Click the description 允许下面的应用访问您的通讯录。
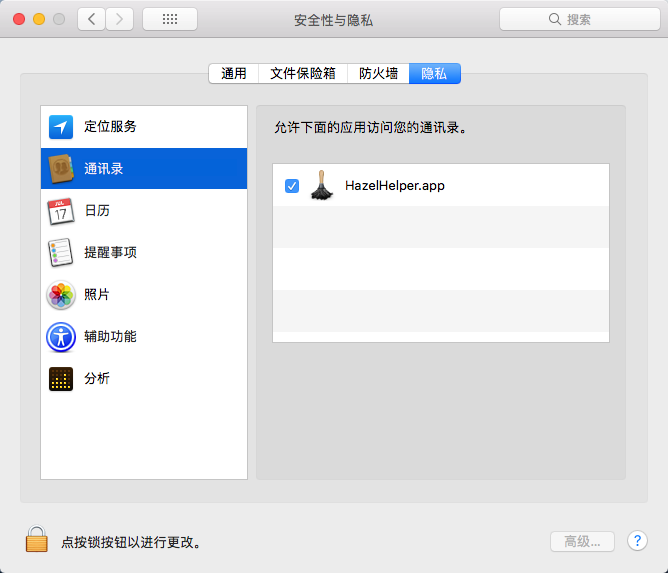 click(x=371, y=127)
